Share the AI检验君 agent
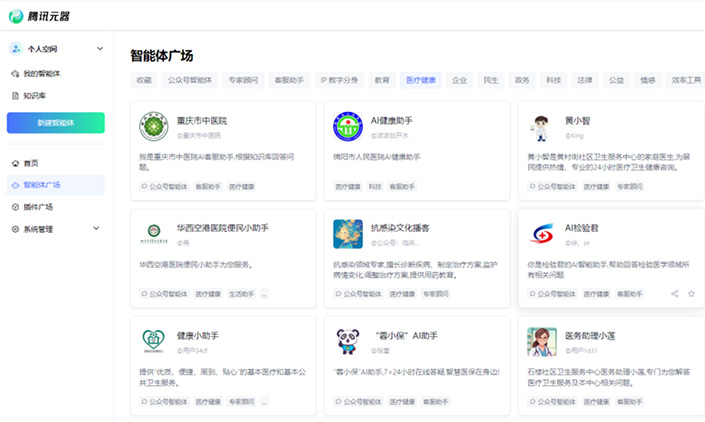This screenshot has width=705, height=422. (675, 294)
